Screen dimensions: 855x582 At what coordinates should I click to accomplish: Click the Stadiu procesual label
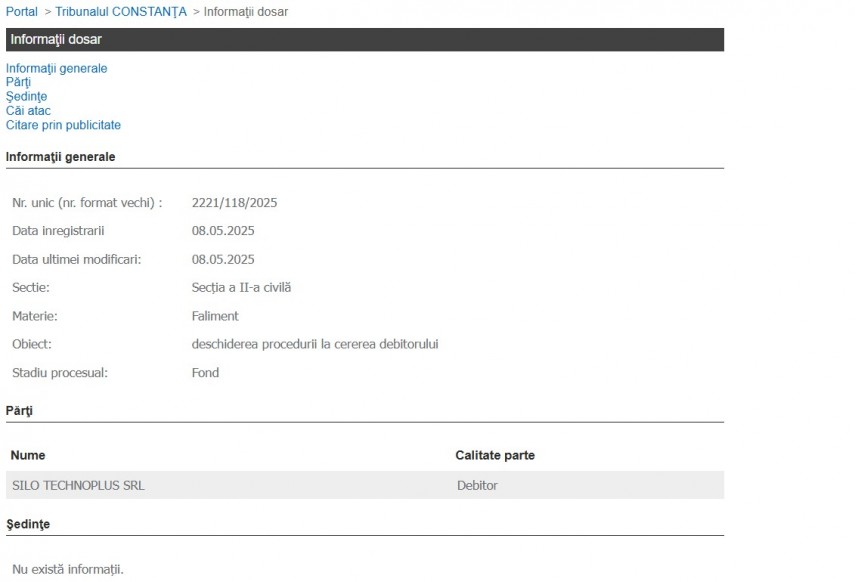click(x=60, y=373)
